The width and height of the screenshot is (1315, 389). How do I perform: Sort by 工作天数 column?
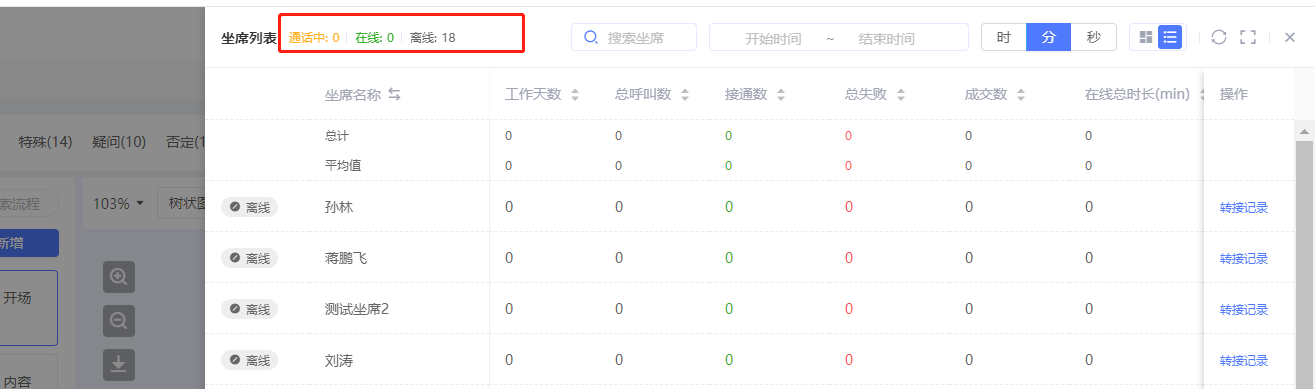coord(574,95)
